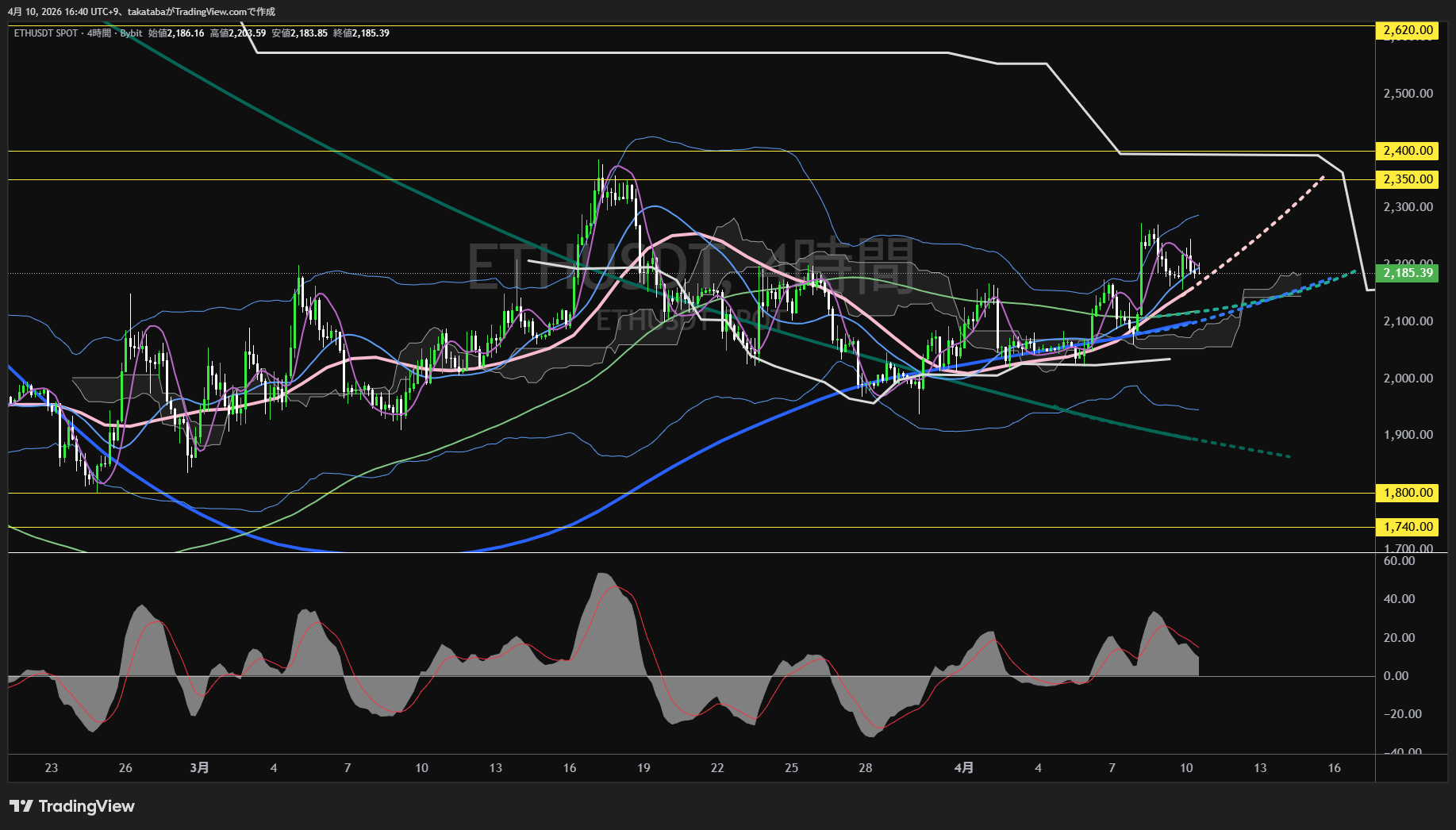This screenshot has height=830, width=1456.
Task: Click the 1,740.00 yellow price label
Action: (x=1408, y=527)
